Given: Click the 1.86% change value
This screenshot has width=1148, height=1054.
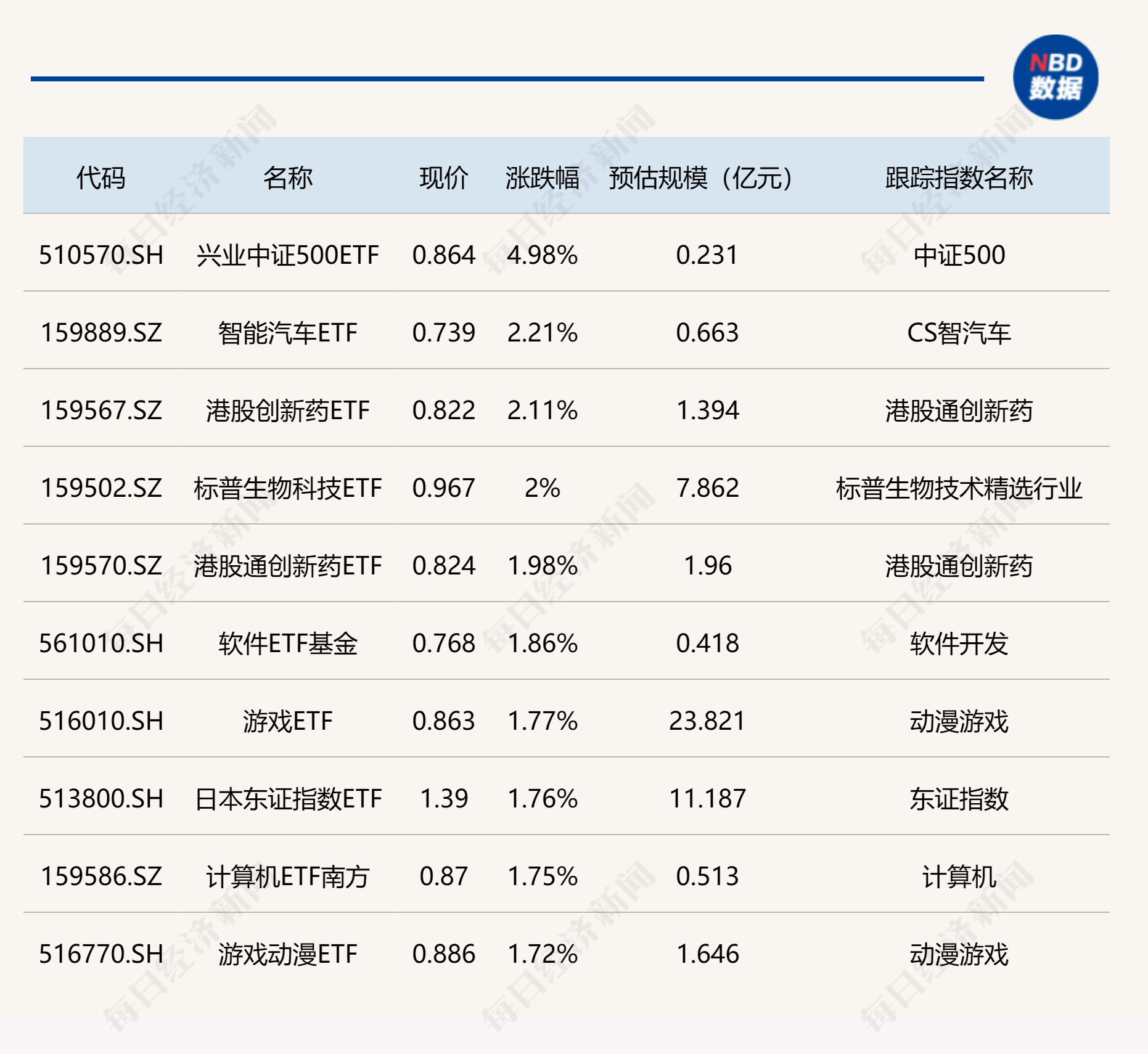Looking at the screenshot, I should [x=543, y=643].
